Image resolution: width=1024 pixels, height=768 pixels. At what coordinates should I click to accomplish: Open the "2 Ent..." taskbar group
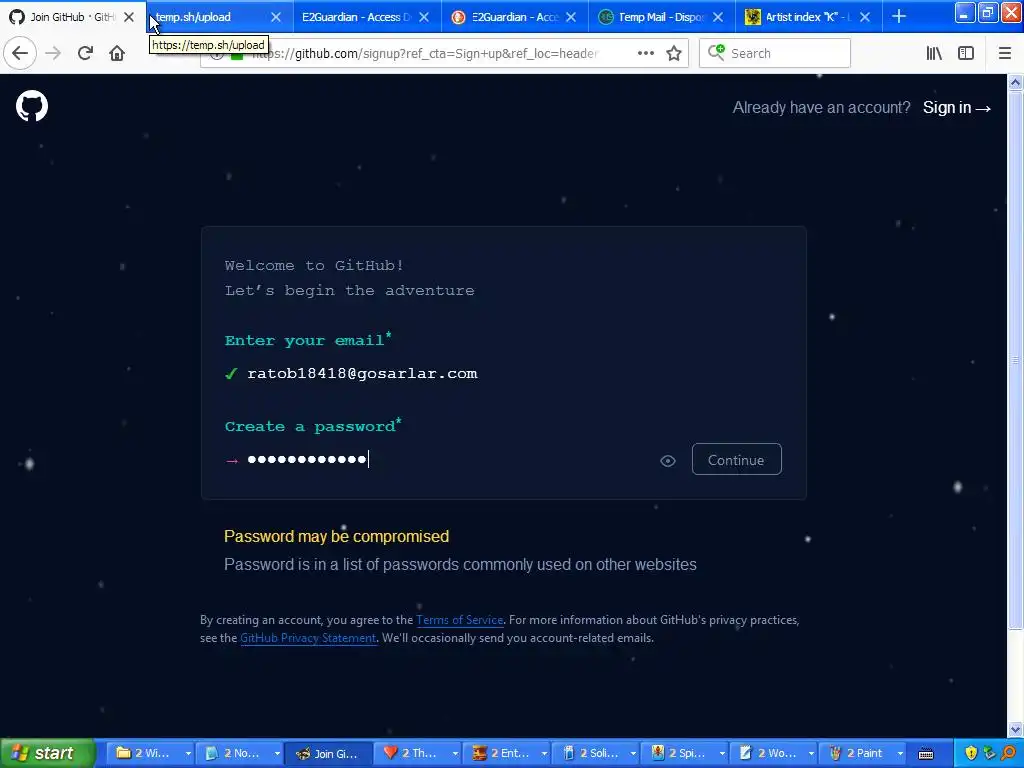point(509,753)
